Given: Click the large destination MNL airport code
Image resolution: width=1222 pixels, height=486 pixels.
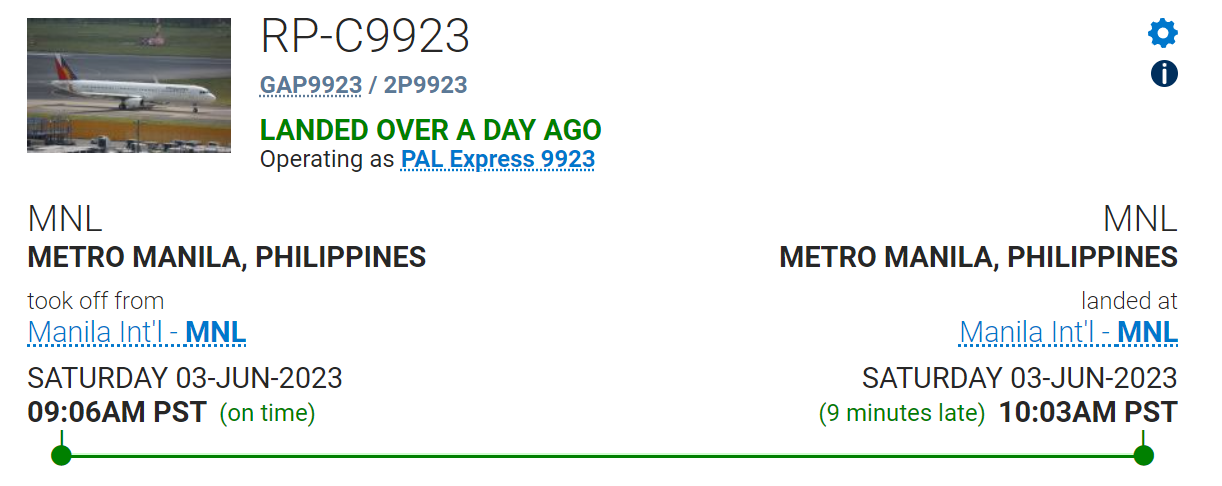Looking at the screenshot, I should tap(1140, 219).
